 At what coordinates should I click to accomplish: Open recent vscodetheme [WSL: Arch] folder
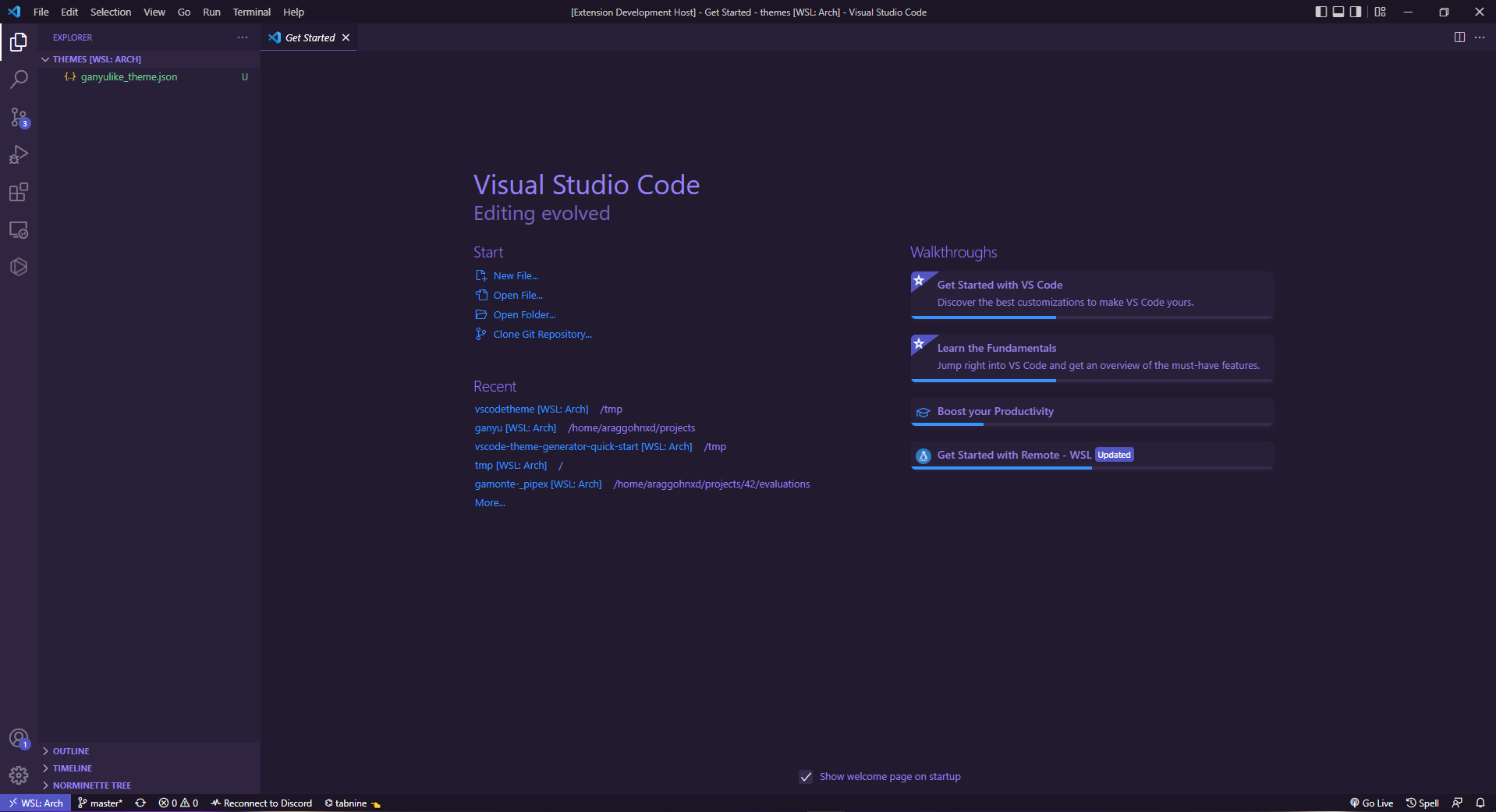pos(531,410)
